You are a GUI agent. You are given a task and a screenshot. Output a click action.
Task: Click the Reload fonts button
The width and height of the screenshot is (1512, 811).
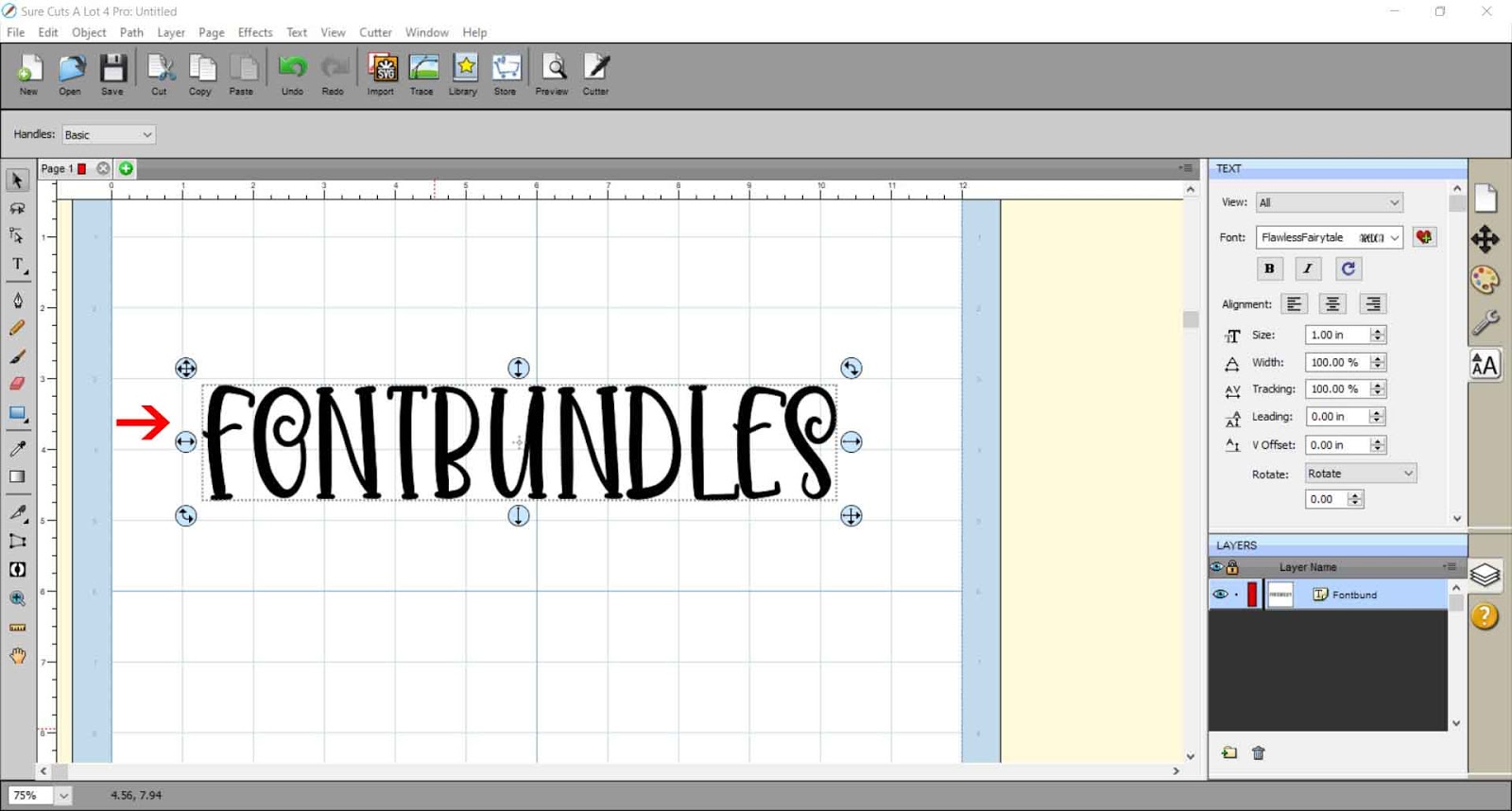click(x=1348, y=268)
